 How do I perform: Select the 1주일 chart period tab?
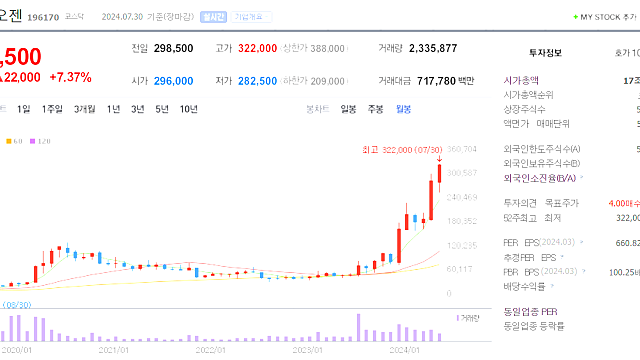(x=52, y=109)
